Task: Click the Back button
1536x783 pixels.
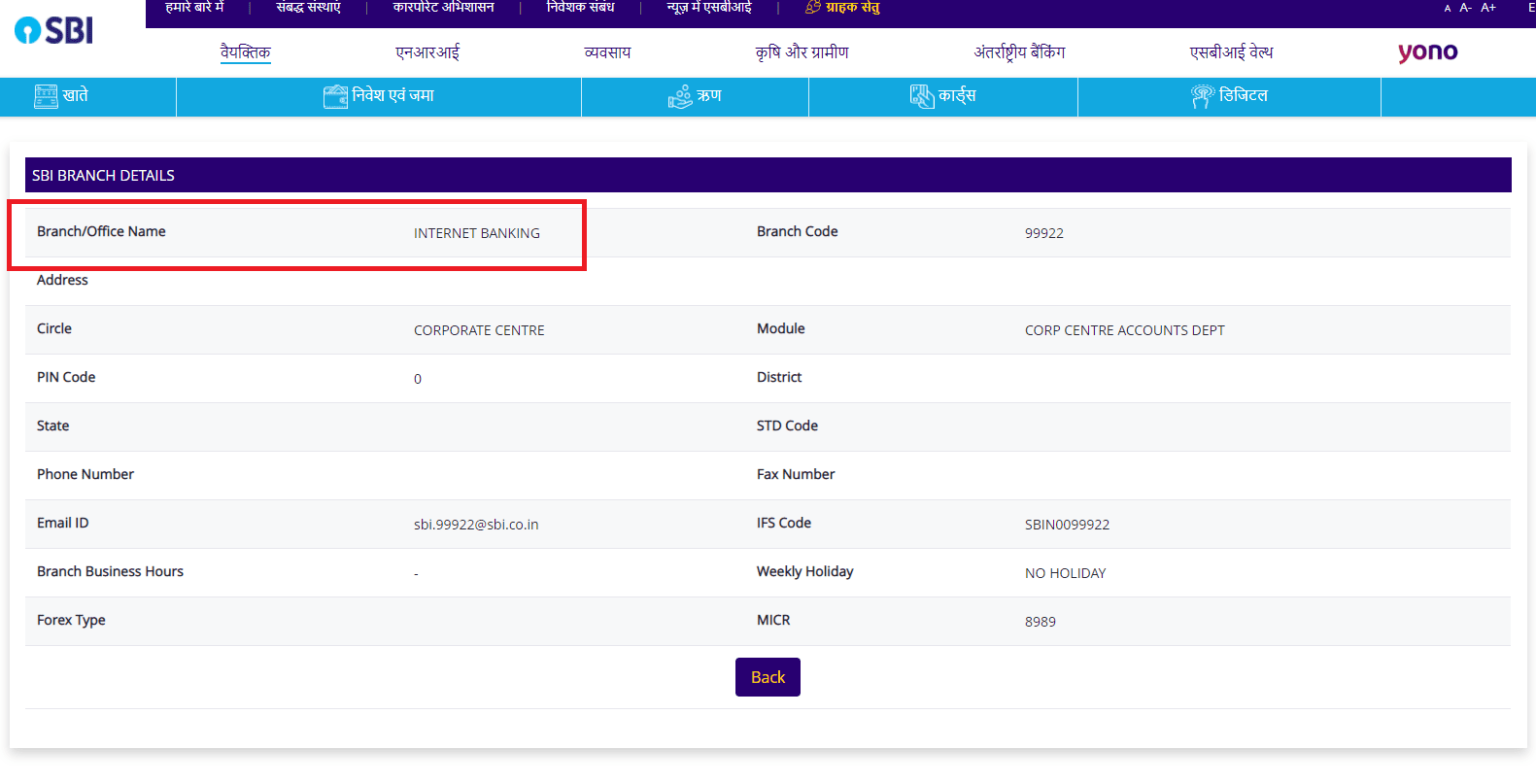Action: tap(768, 677)
